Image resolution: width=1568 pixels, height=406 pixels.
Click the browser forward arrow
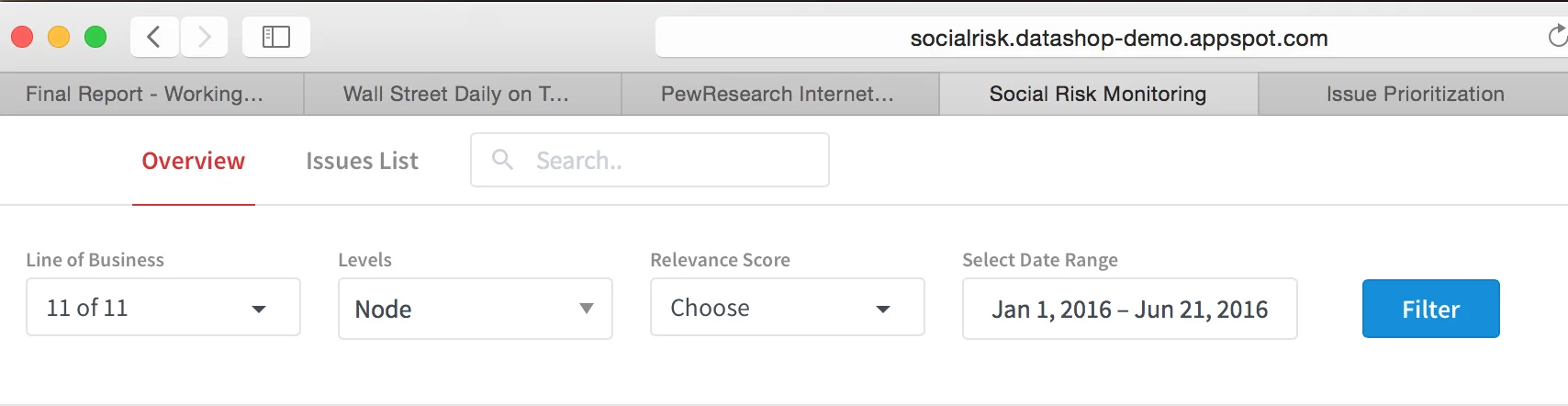pyautogui.click(x=204, y=37)
